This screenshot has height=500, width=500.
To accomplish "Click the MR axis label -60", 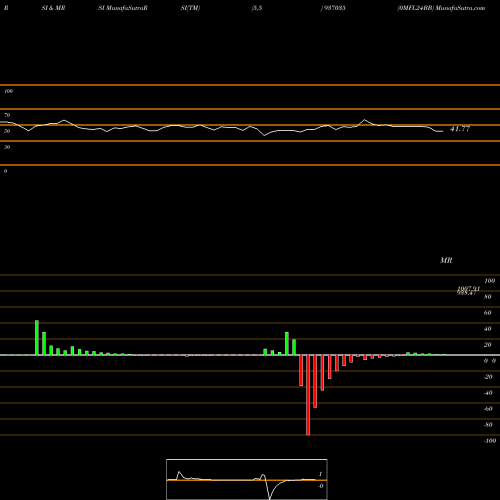I will [x=488, y=409].
